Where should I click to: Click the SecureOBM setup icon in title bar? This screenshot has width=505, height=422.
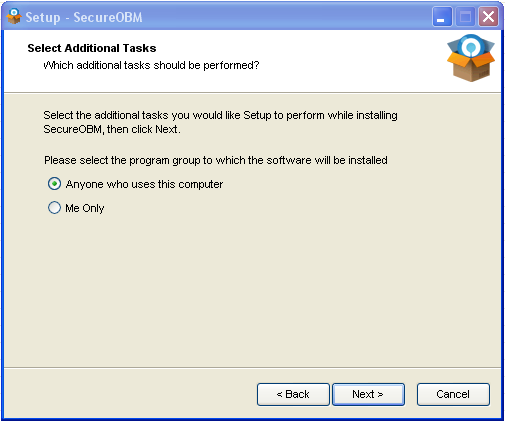[14, 16]
